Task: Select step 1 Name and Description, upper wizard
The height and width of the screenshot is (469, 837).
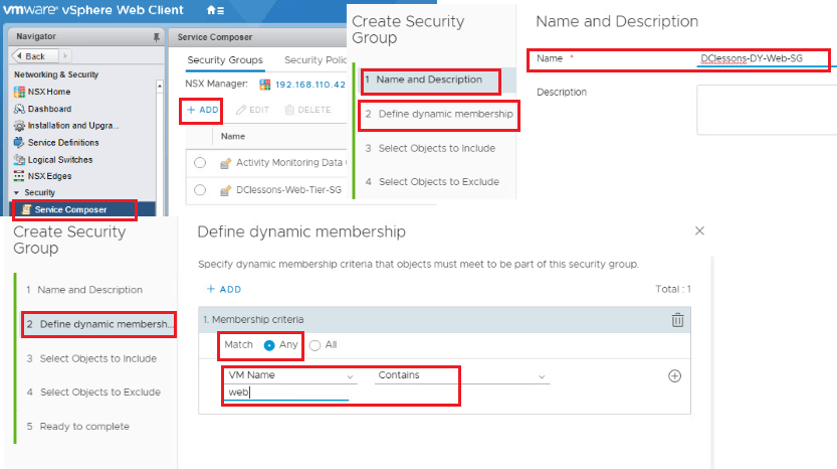Action: tap(430, 80)
